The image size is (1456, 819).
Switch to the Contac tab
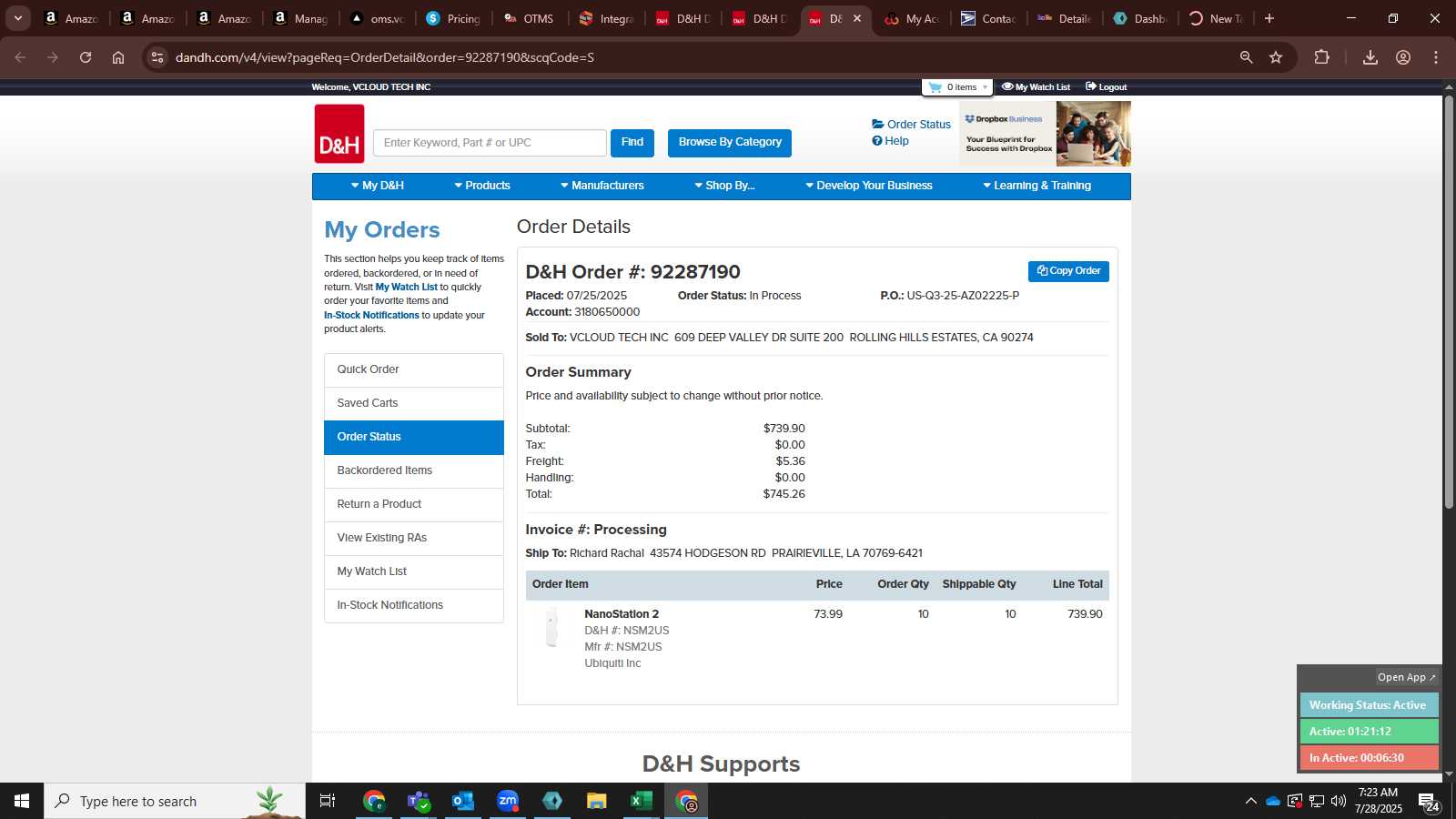click(989, 18)
